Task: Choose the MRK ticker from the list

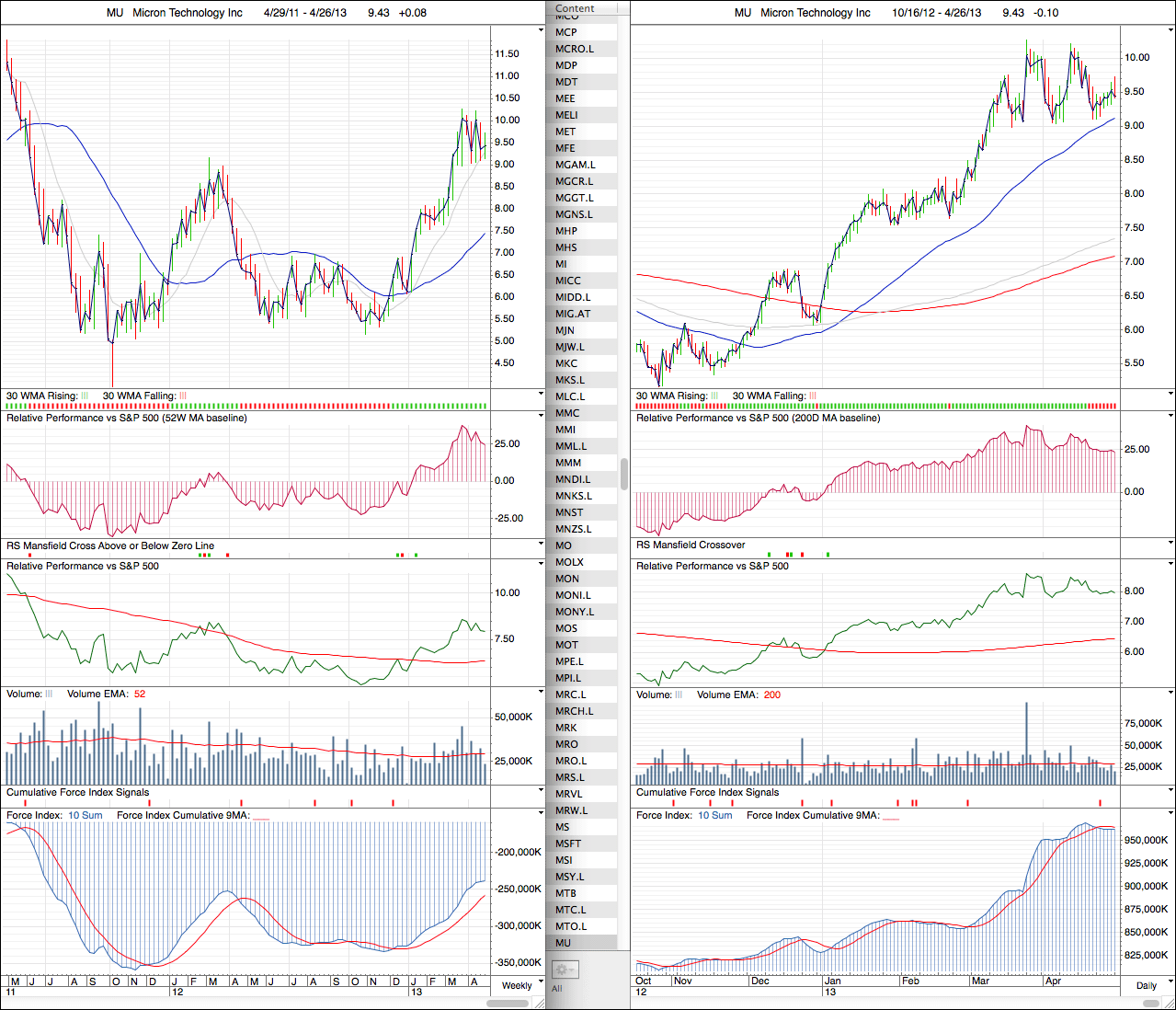Action: (x=566, y=728)
